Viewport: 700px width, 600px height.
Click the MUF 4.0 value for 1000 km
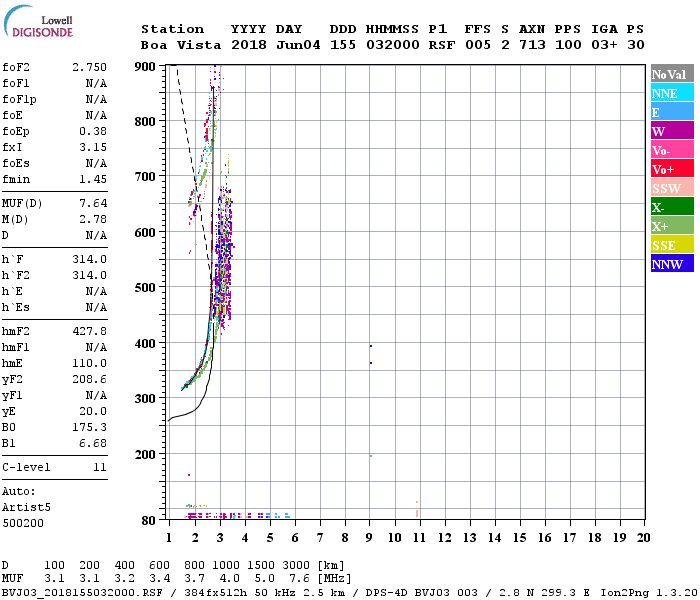[x=229, y=579]
